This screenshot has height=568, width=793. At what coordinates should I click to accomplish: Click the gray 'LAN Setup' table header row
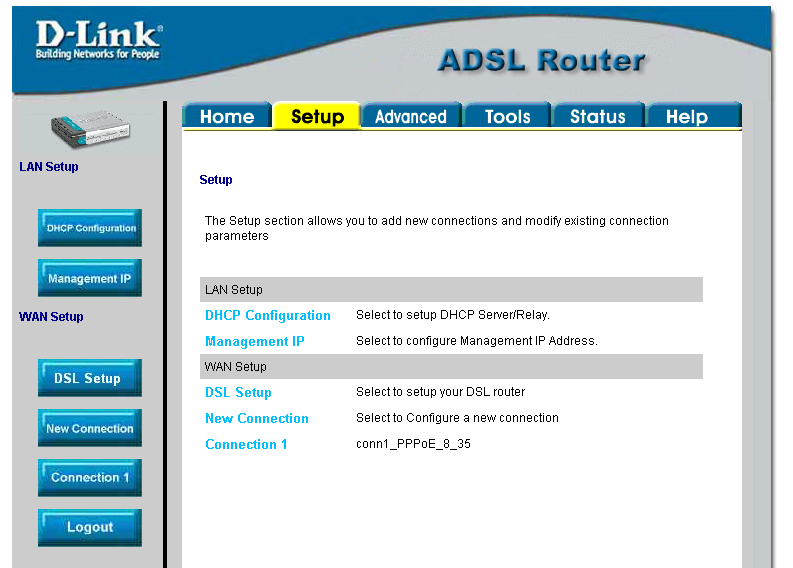(451, 289)
